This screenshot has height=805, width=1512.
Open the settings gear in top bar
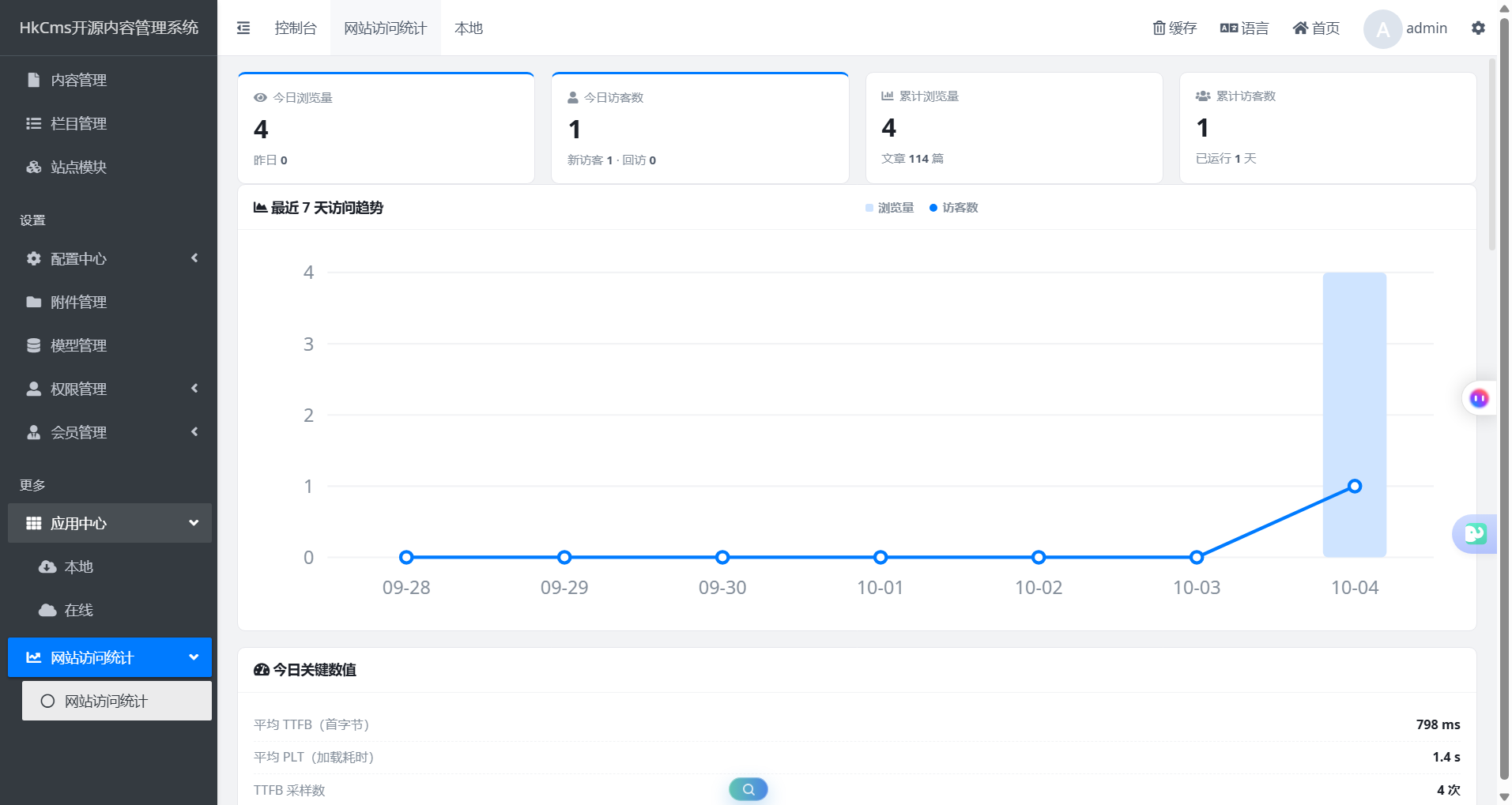(x=1478, y=28)
